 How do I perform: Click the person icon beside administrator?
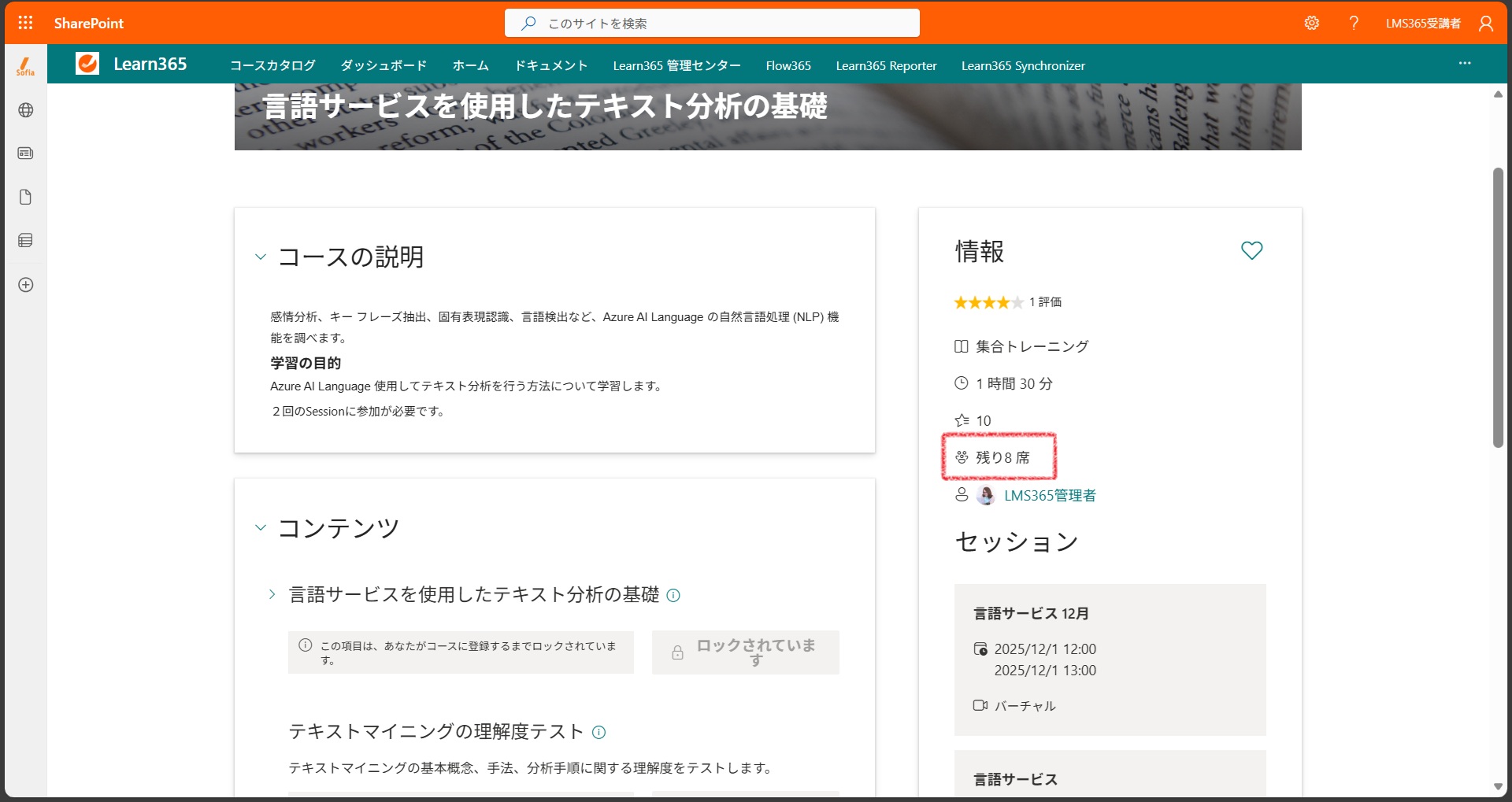pos(962,494)
